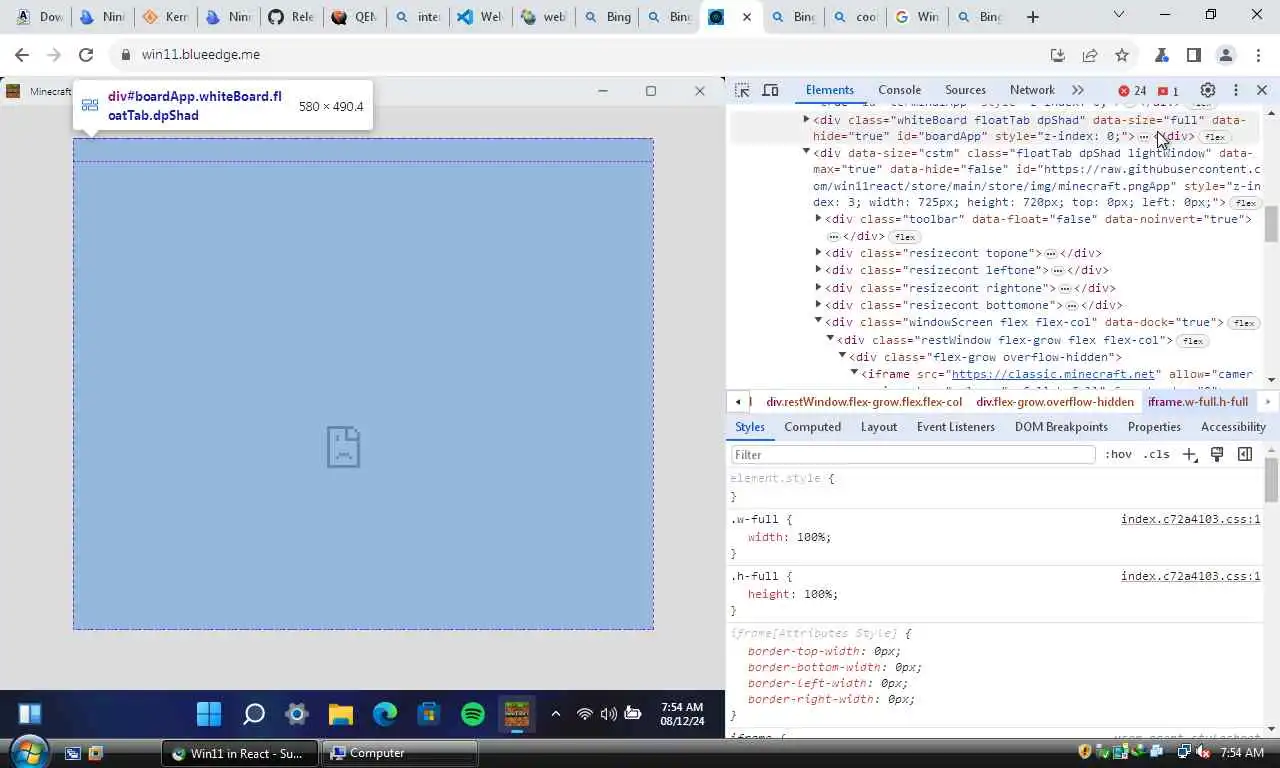This screenshot has height=768, width=1280.
Task: Click volume icon in Win11 tray
Action: 609,714
